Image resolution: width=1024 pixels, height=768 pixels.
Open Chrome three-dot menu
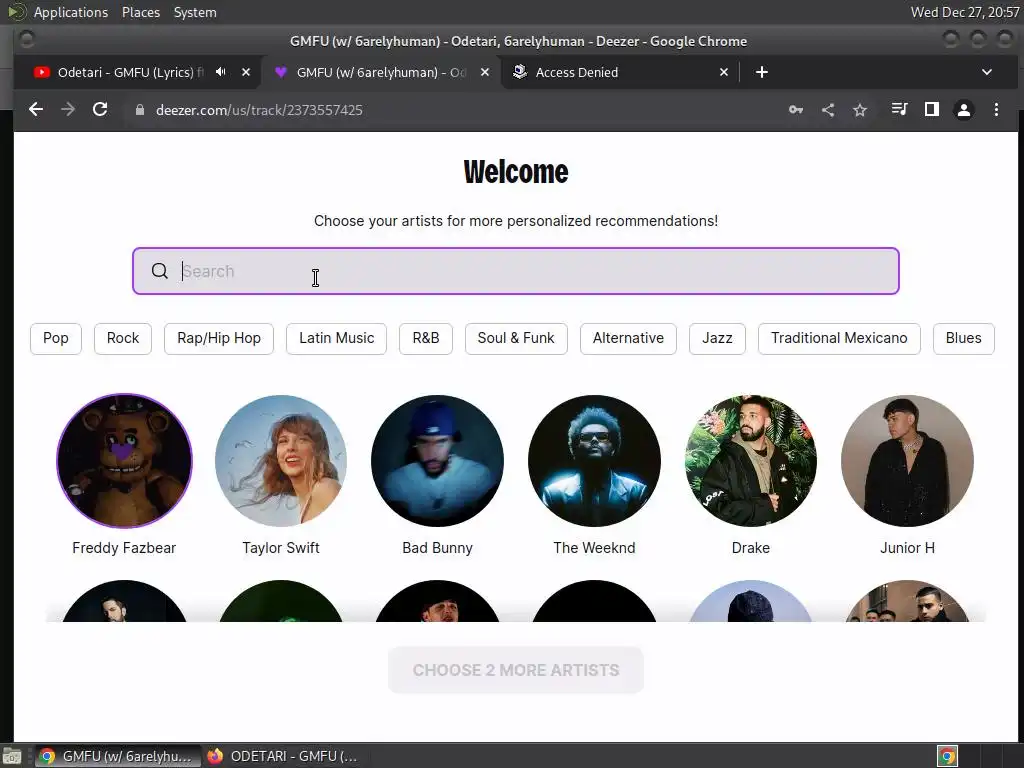(x=996, y=110)
